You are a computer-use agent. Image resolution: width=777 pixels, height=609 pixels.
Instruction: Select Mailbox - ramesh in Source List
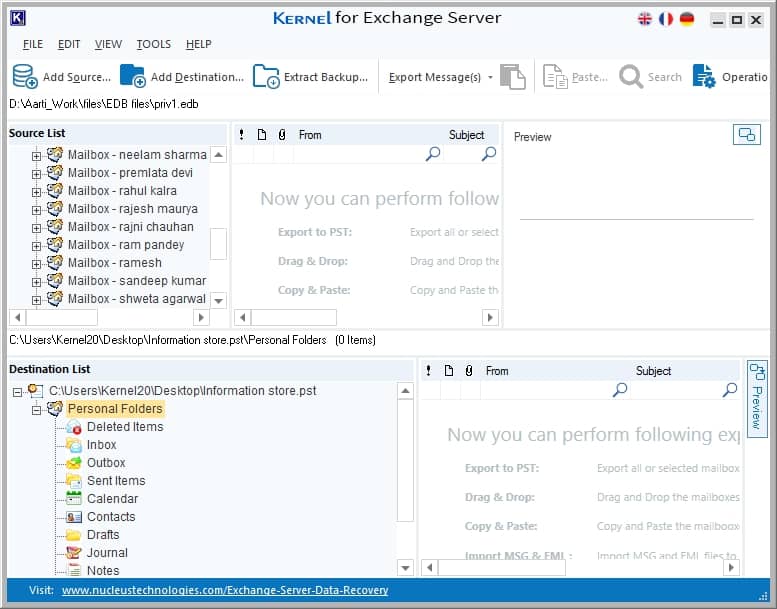114,263
